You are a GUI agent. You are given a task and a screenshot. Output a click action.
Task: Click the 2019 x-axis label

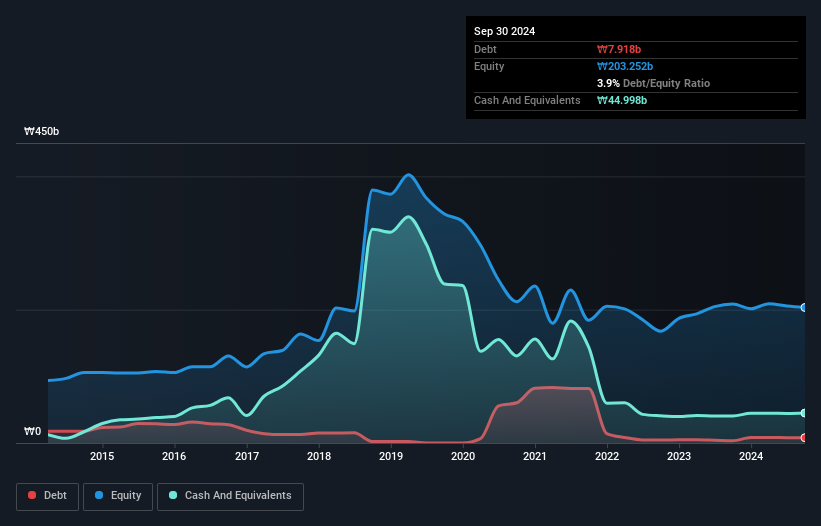click(x=391, y=456)
